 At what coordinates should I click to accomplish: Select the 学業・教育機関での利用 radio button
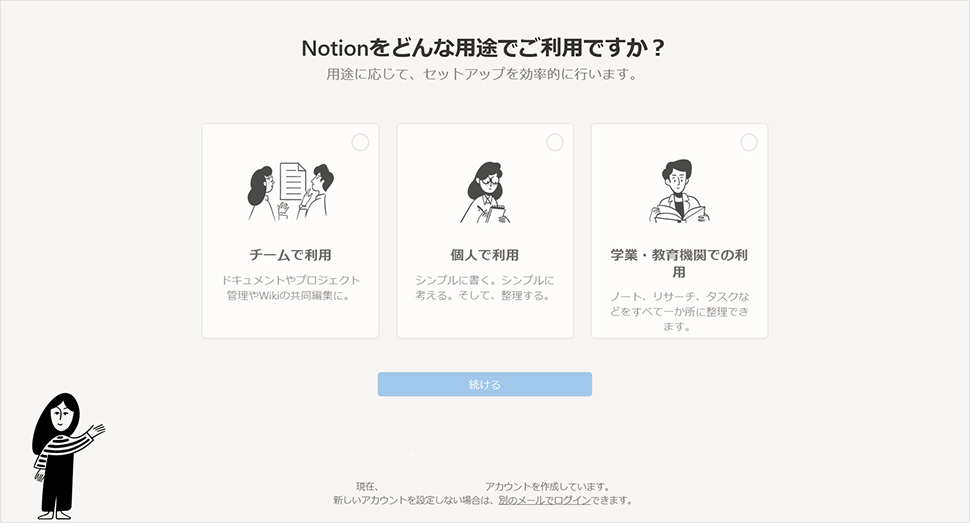749,142
